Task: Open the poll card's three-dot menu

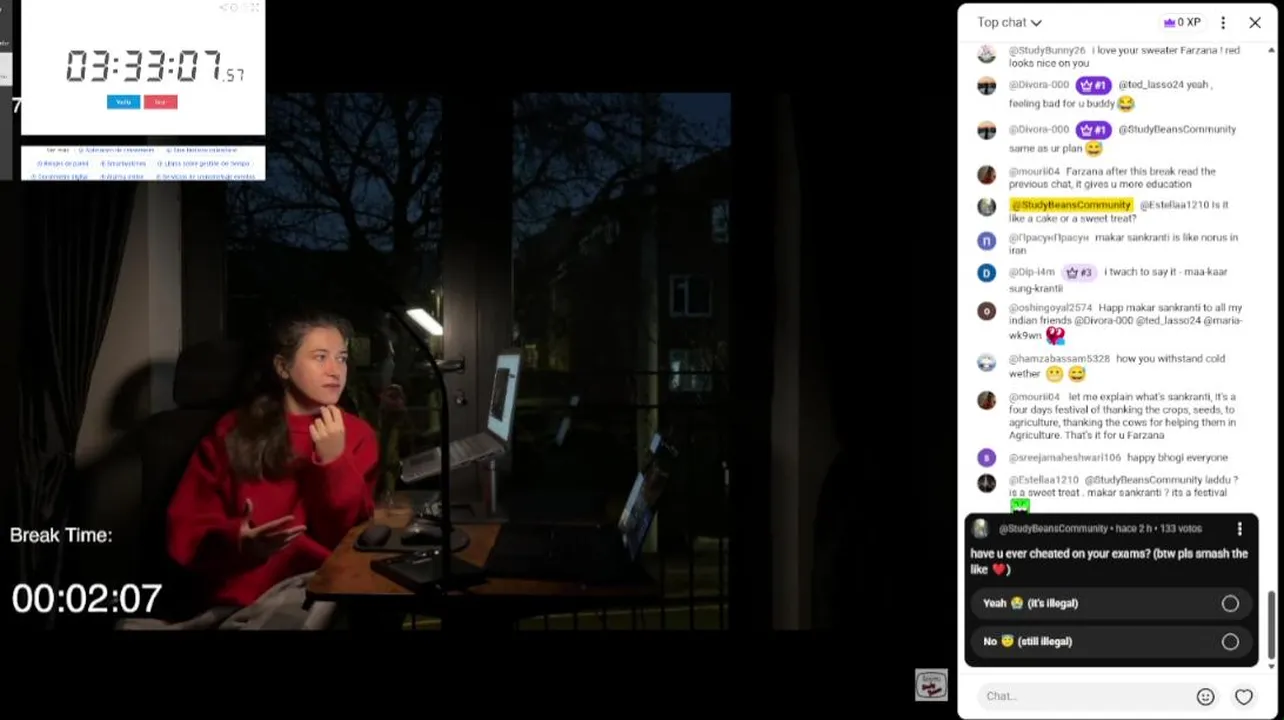Action: [1239, 529]
